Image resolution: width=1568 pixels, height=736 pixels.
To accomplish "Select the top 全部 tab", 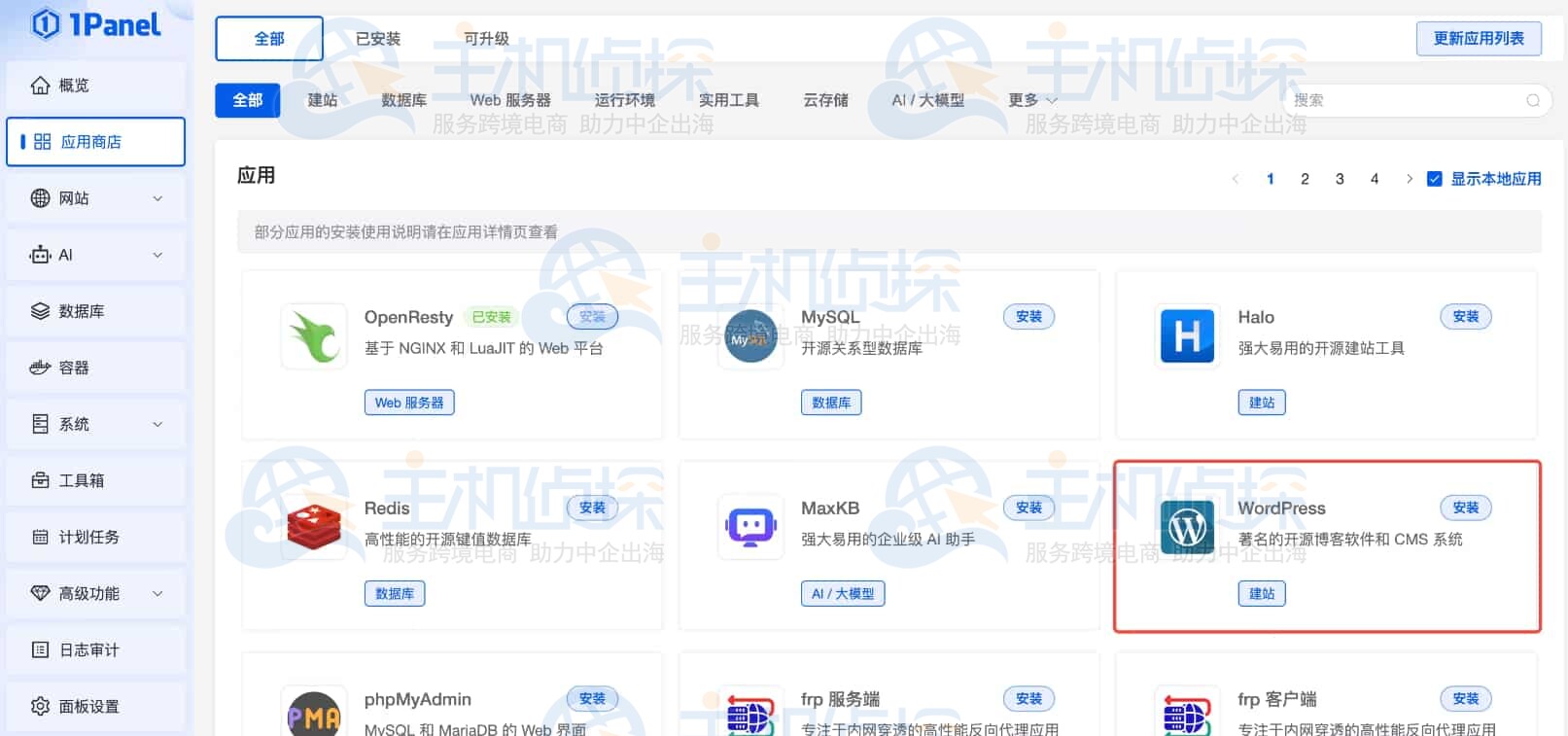I will (269, 39).
